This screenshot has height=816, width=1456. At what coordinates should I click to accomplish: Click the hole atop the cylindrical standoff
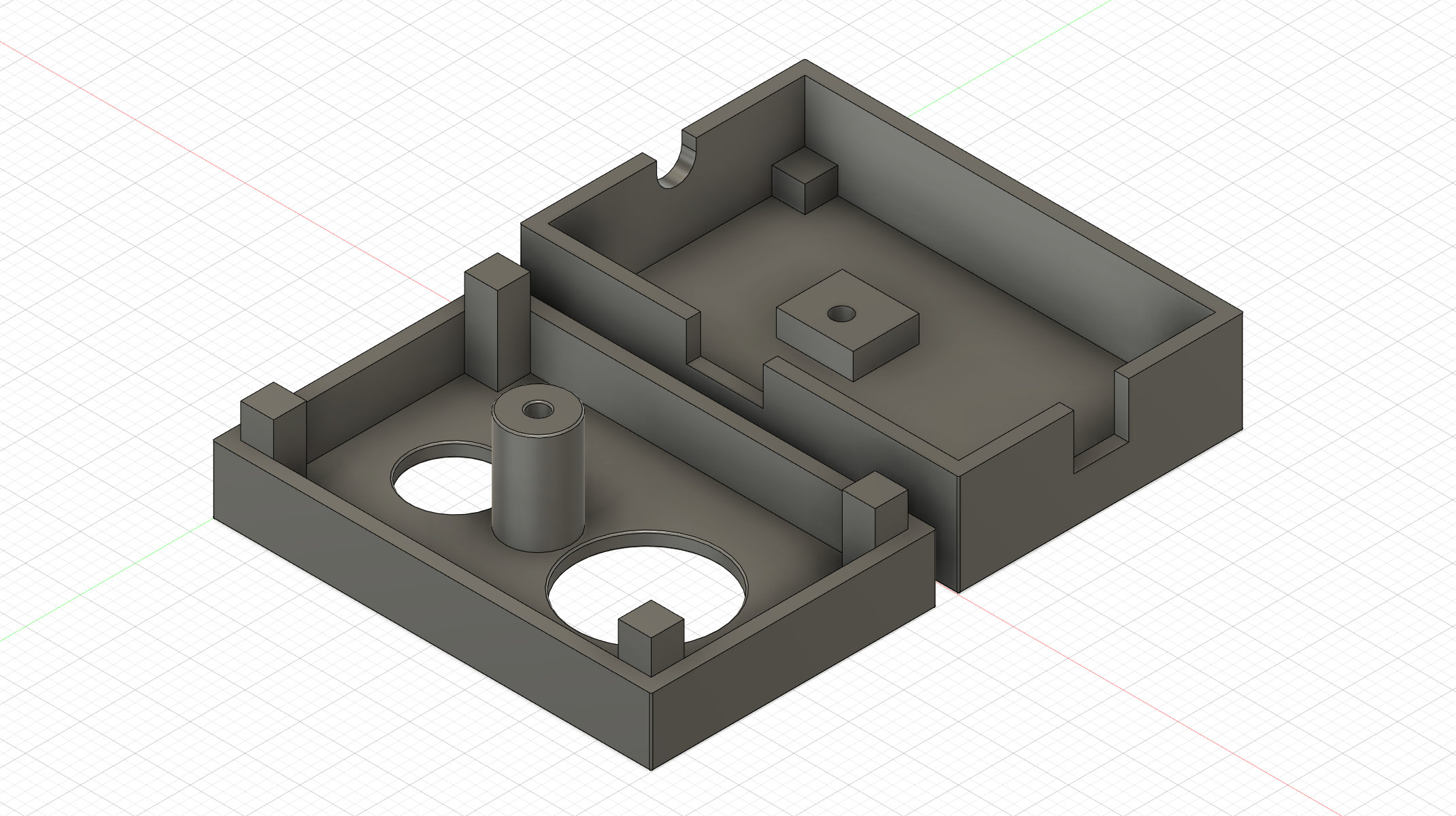pos(538,409)
